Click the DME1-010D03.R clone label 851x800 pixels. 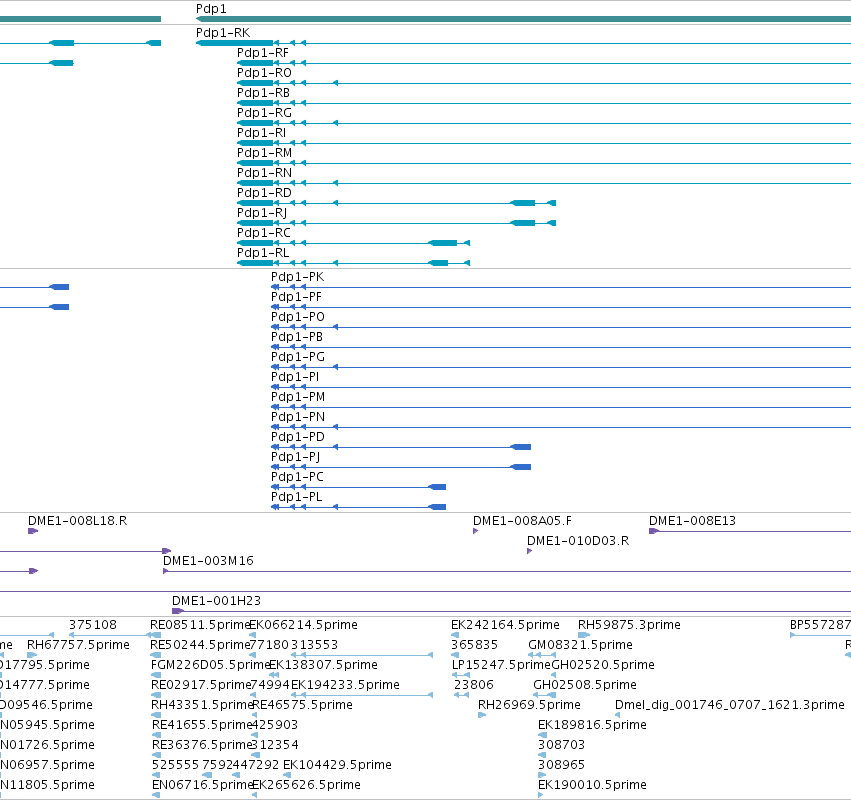click(x=578, y=541)
